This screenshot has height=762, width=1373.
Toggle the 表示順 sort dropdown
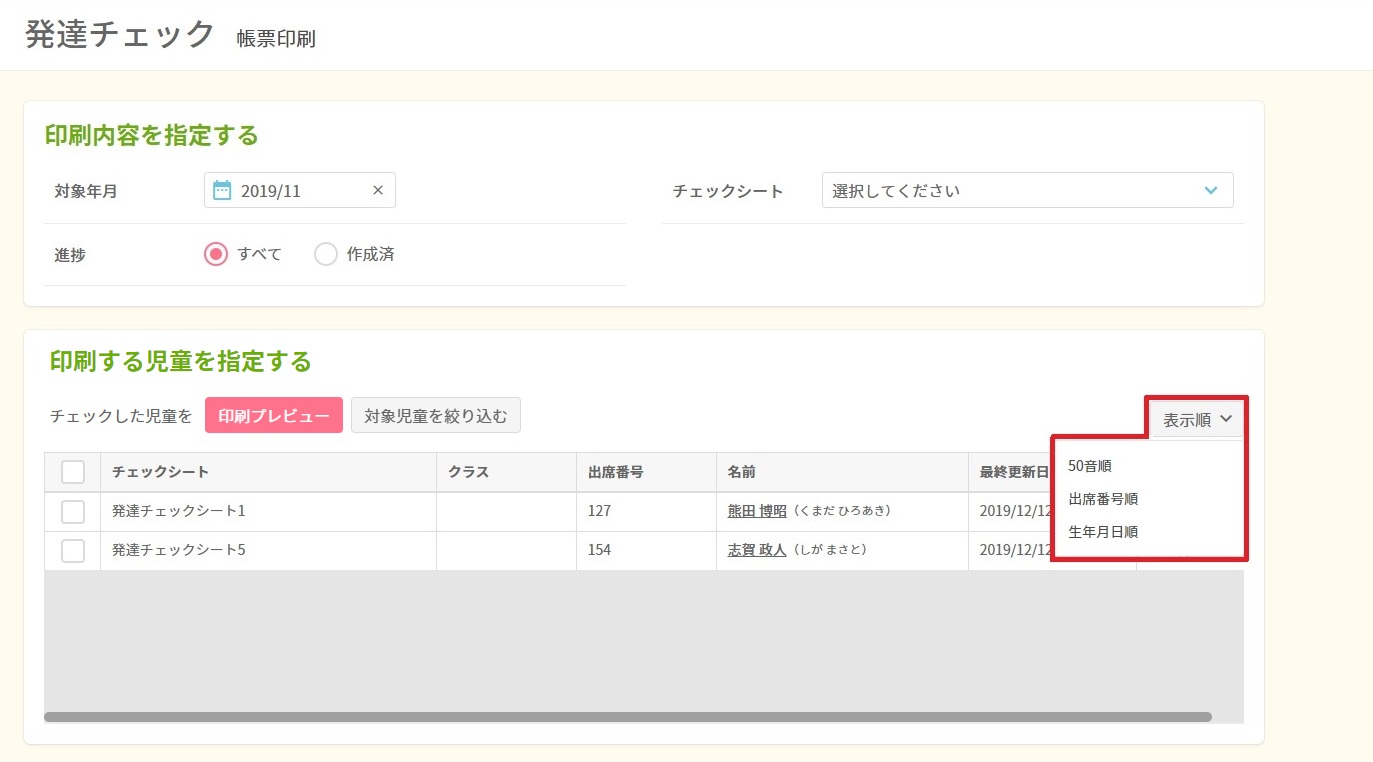[1197, 420]
